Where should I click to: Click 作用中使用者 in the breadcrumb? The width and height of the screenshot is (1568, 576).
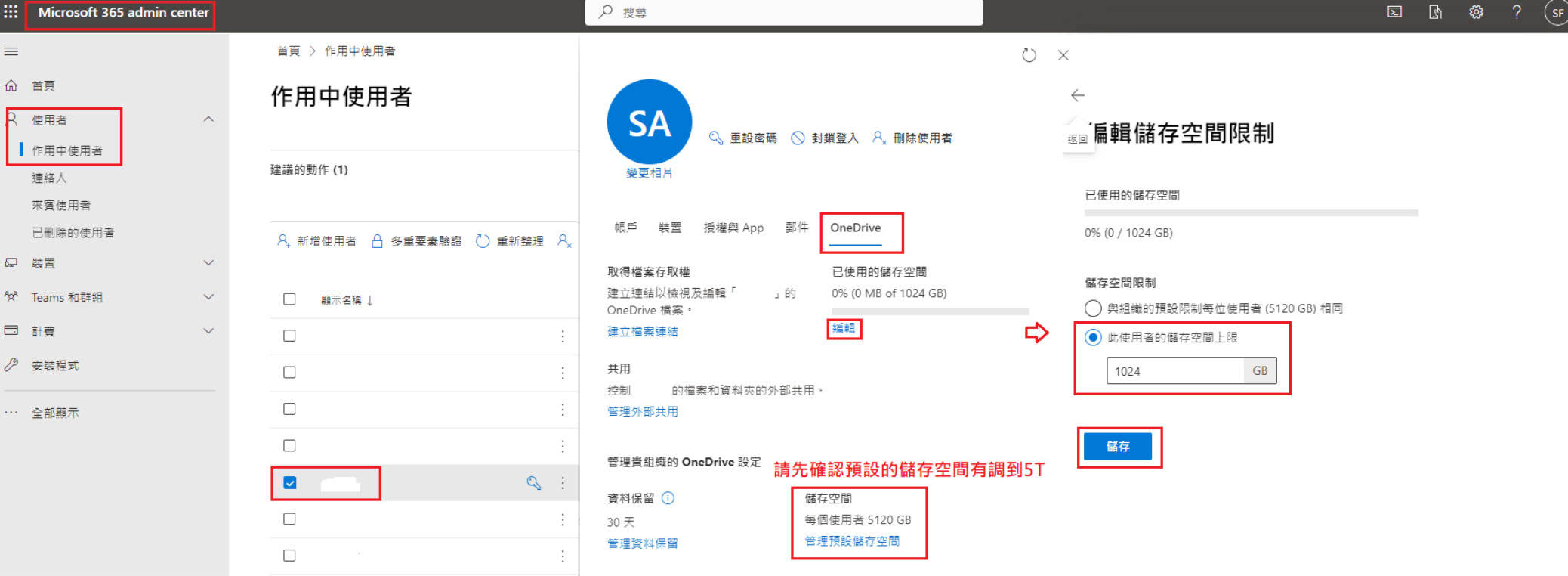coord(360,51)
